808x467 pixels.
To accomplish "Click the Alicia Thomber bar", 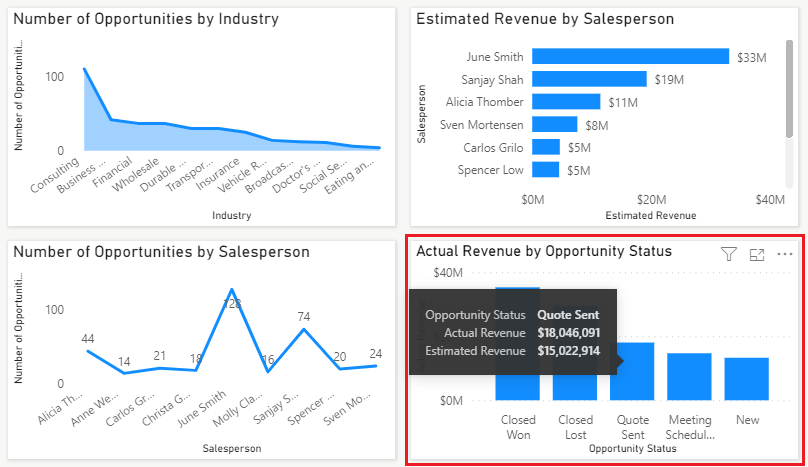I will click(566, 102).
